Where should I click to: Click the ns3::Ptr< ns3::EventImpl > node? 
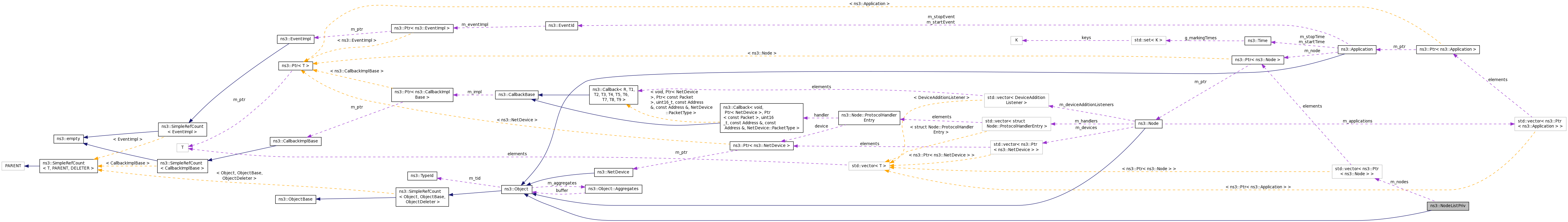click(x=422, y=28)
